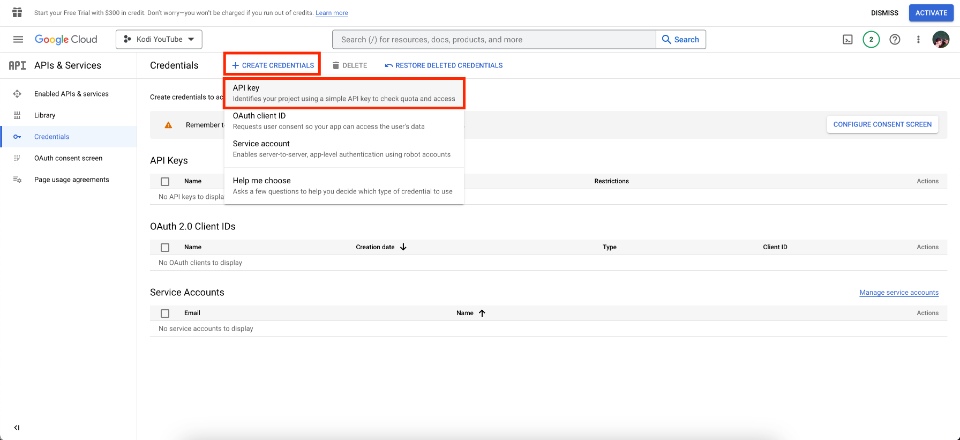
Task: Choose Service account option
Action: tap(344, 149)
